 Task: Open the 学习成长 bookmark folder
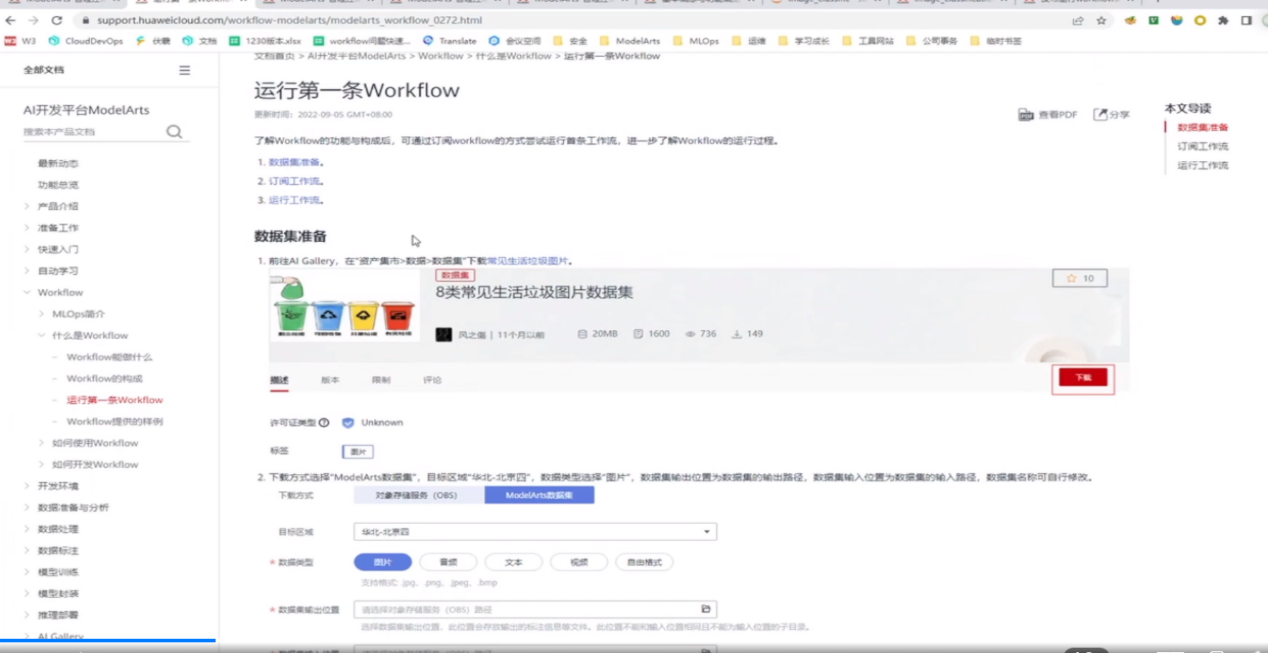804,41
